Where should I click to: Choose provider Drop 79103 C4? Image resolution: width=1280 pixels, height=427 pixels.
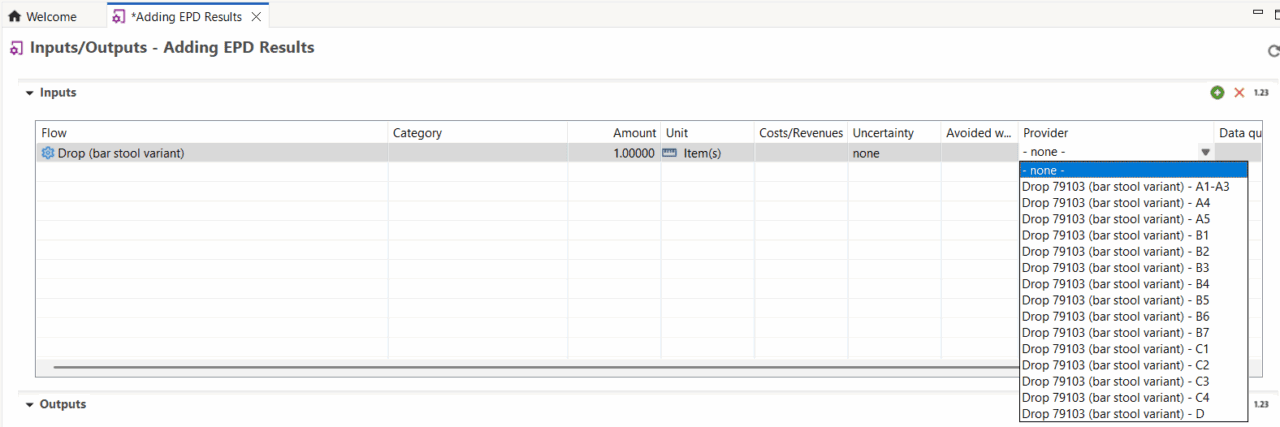(x=1133, y=397)
